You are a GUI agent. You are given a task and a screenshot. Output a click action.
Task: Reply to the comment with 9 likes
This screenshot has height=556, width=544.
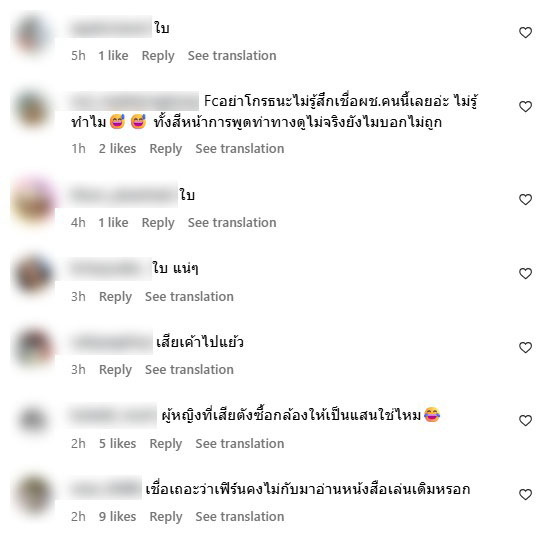[166, 517]
